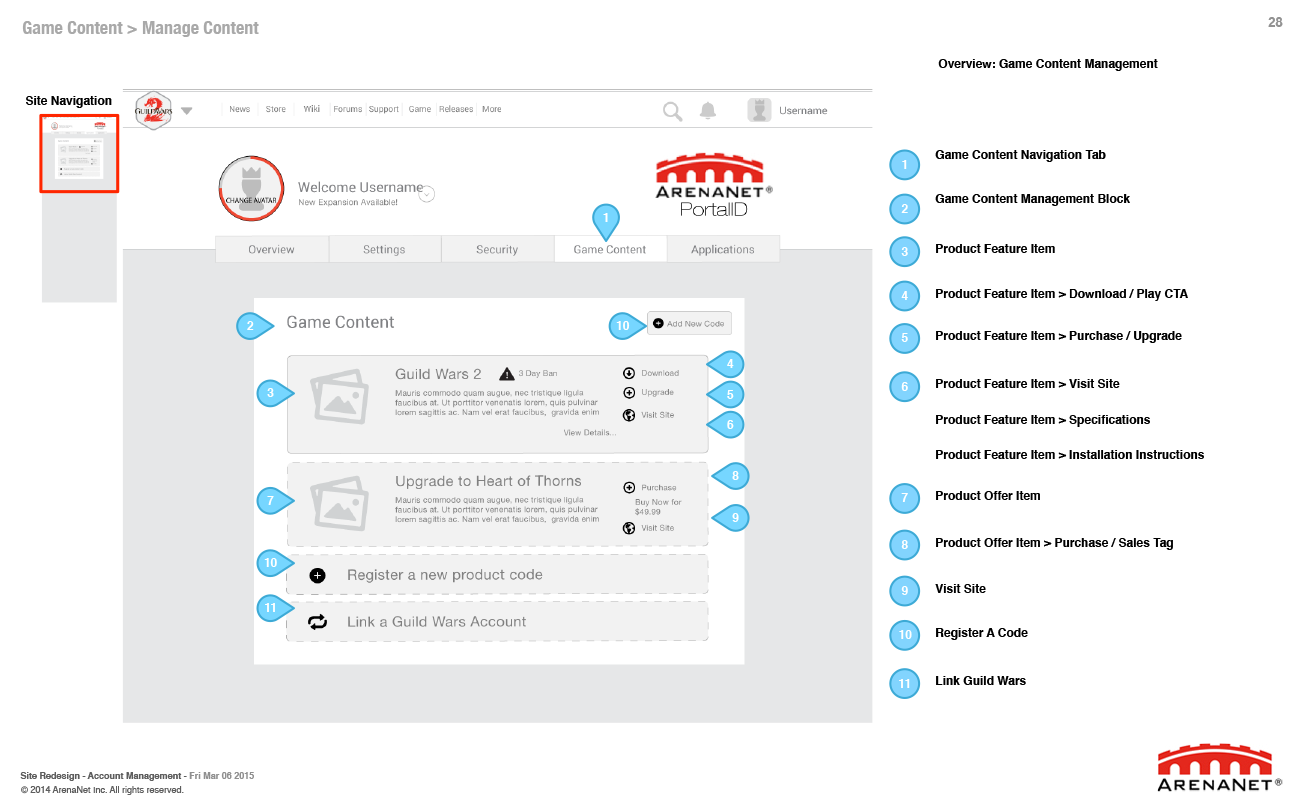1300x812 pixels.
Task: Click the Username label in header
Action: [803, 111]
